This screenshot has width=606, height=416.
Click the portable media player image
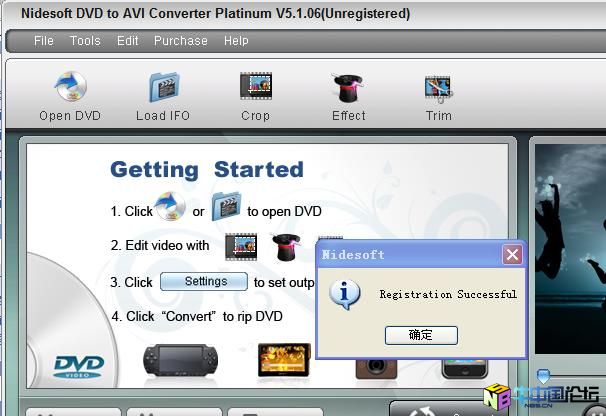point(284,360)
